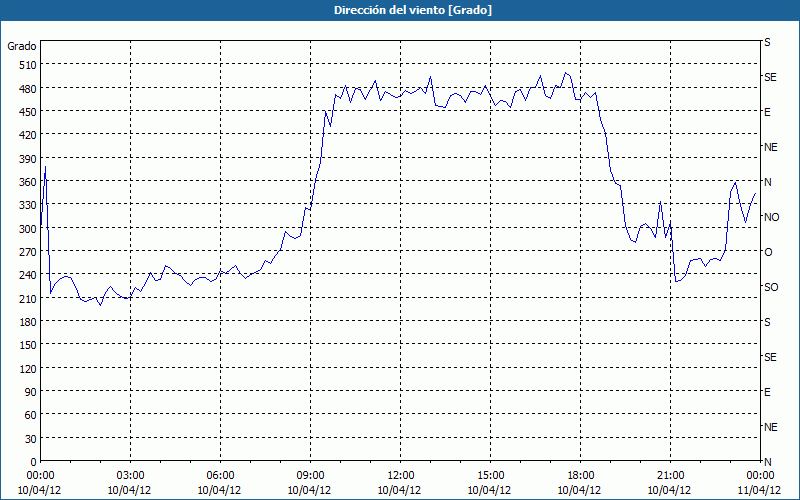Click the 11/04/12 date label

[x=760, y=490]
